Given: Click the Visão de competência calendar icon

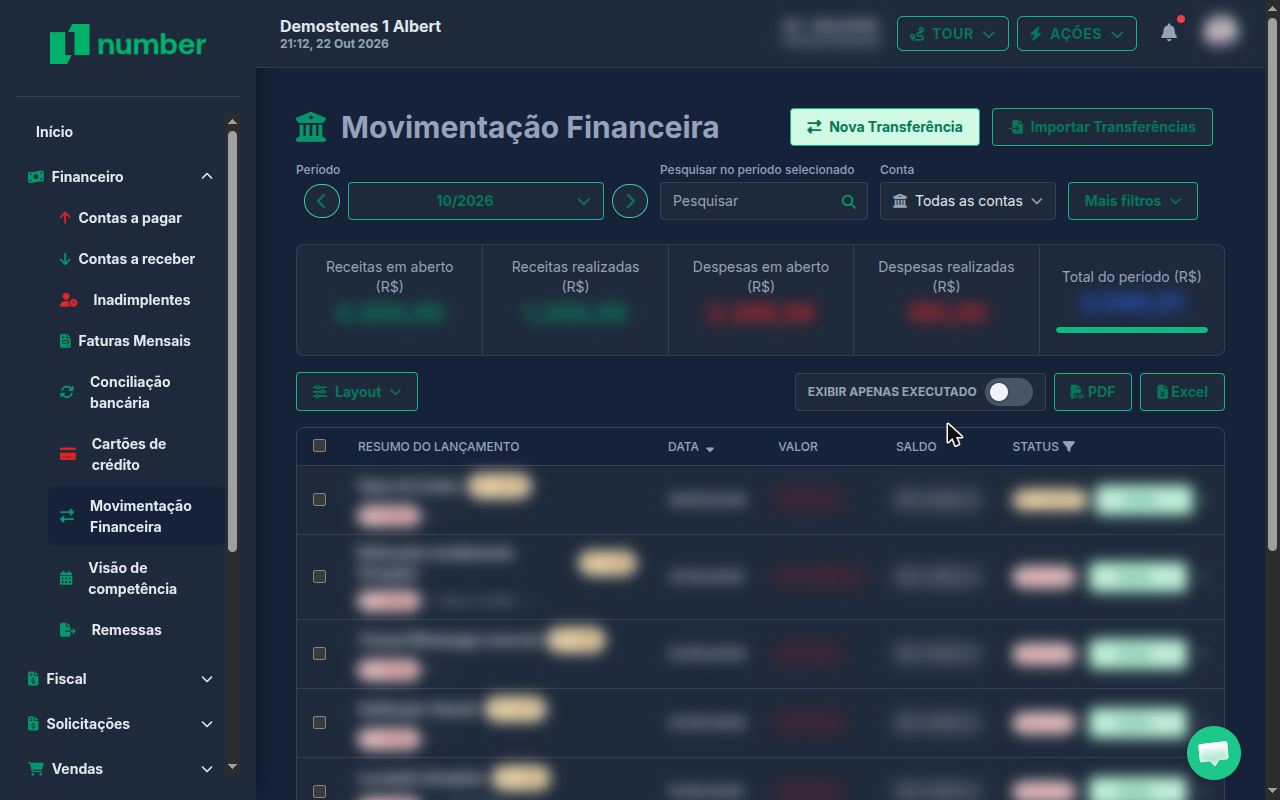Looking at the screenshot, I should pos(66,578).
